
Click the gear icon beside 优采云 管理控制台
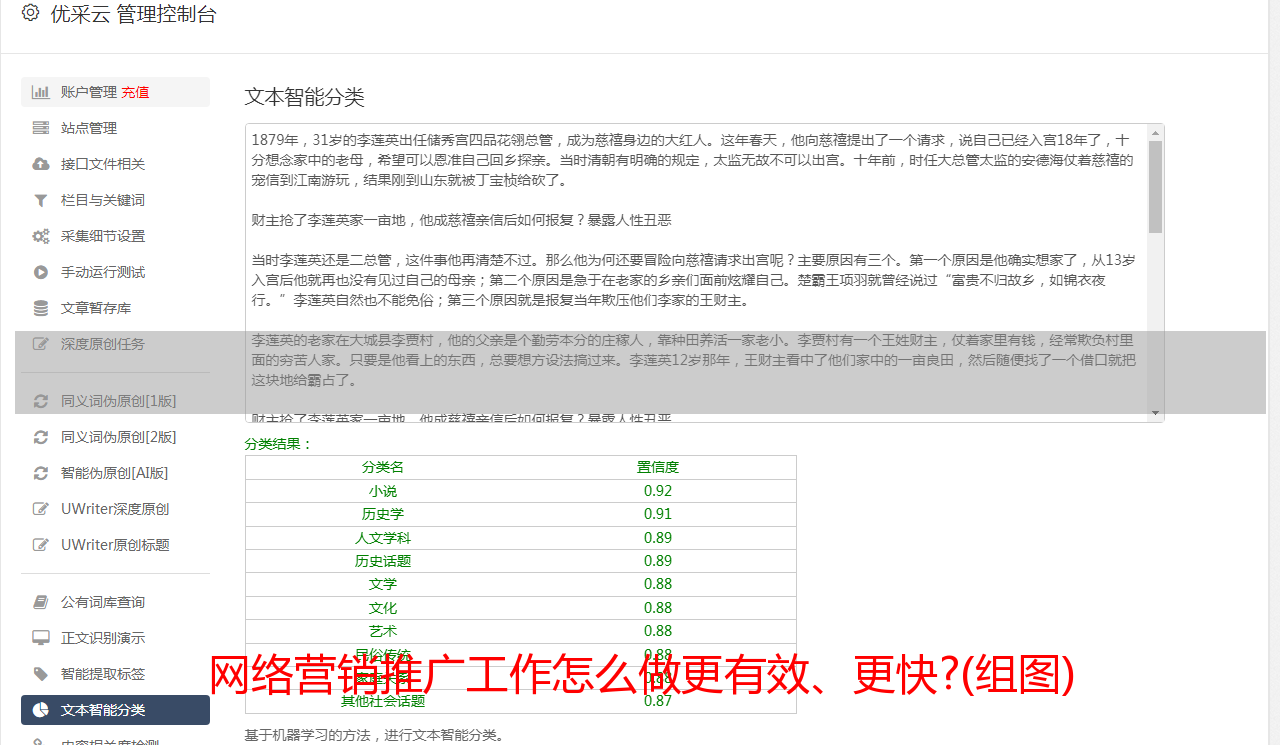pyautogui.click(x=30, y=13)
